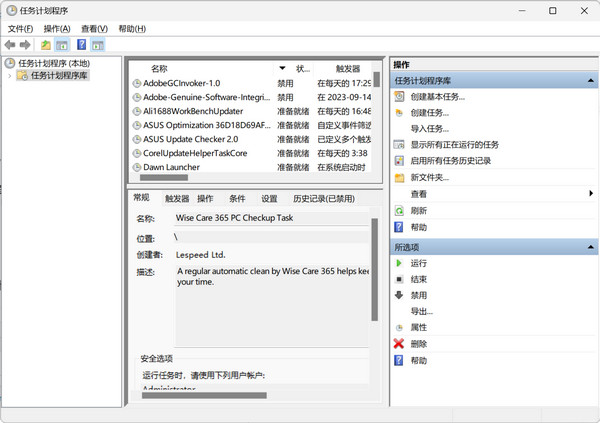Click 启用所有任务历史记录 action
This screenshot has width=600, height=423.
pos(450,161)
